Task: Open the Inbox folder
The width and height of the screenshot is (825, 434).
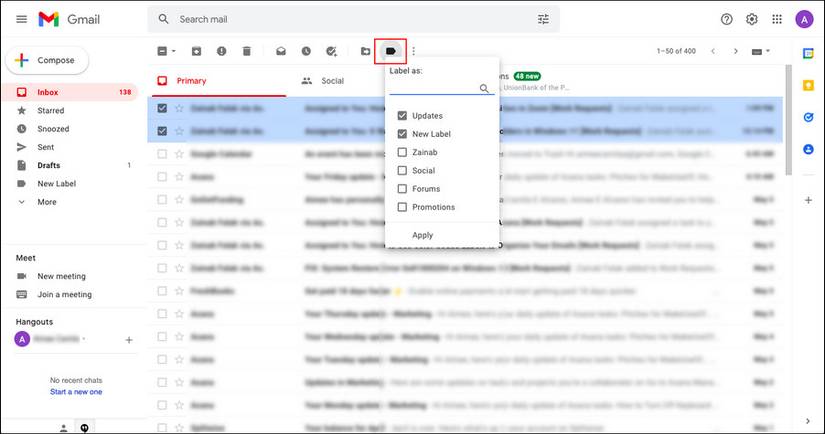Action: point(71,92)
